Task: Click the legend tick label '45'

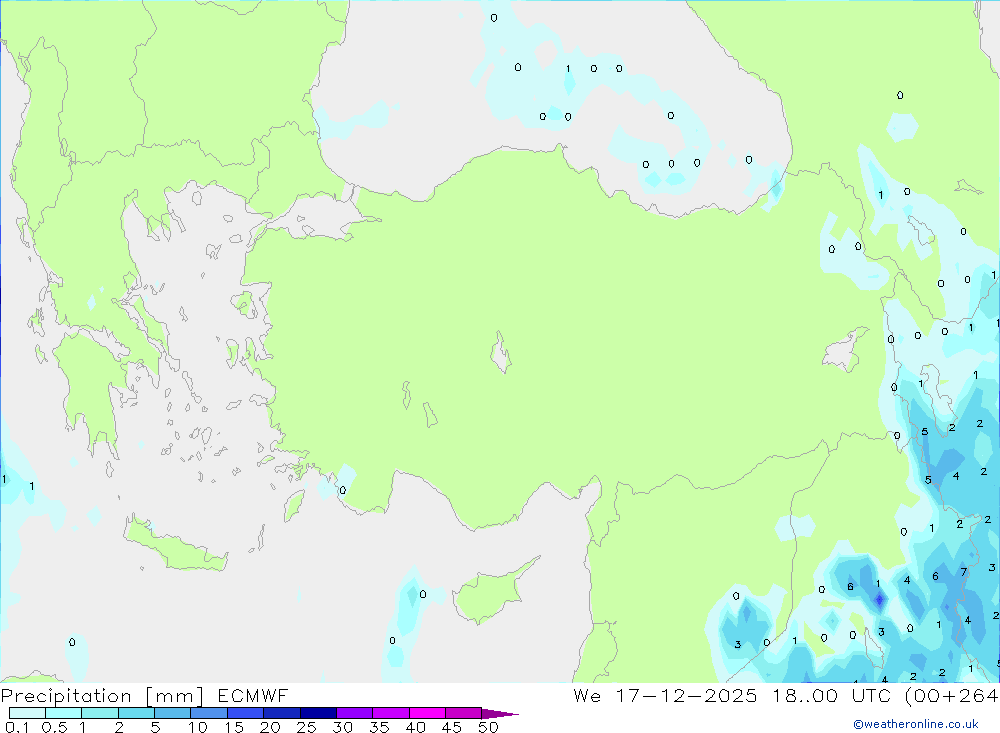Action: click(x=452, y=727)
